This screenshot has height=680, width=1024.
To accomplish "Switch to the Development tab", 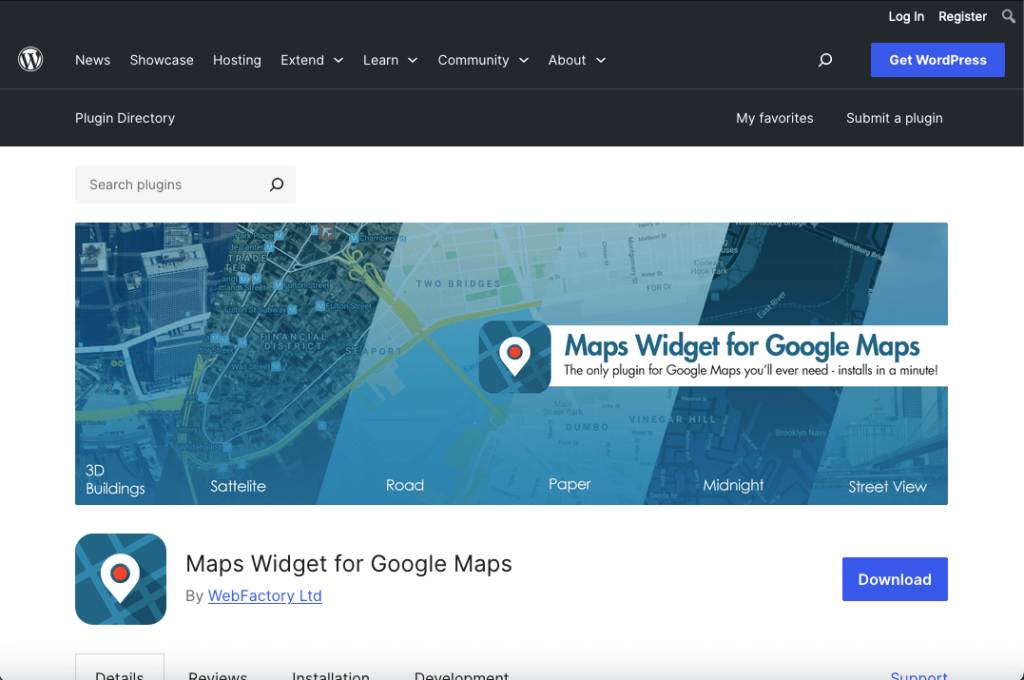I will point(461,675).
